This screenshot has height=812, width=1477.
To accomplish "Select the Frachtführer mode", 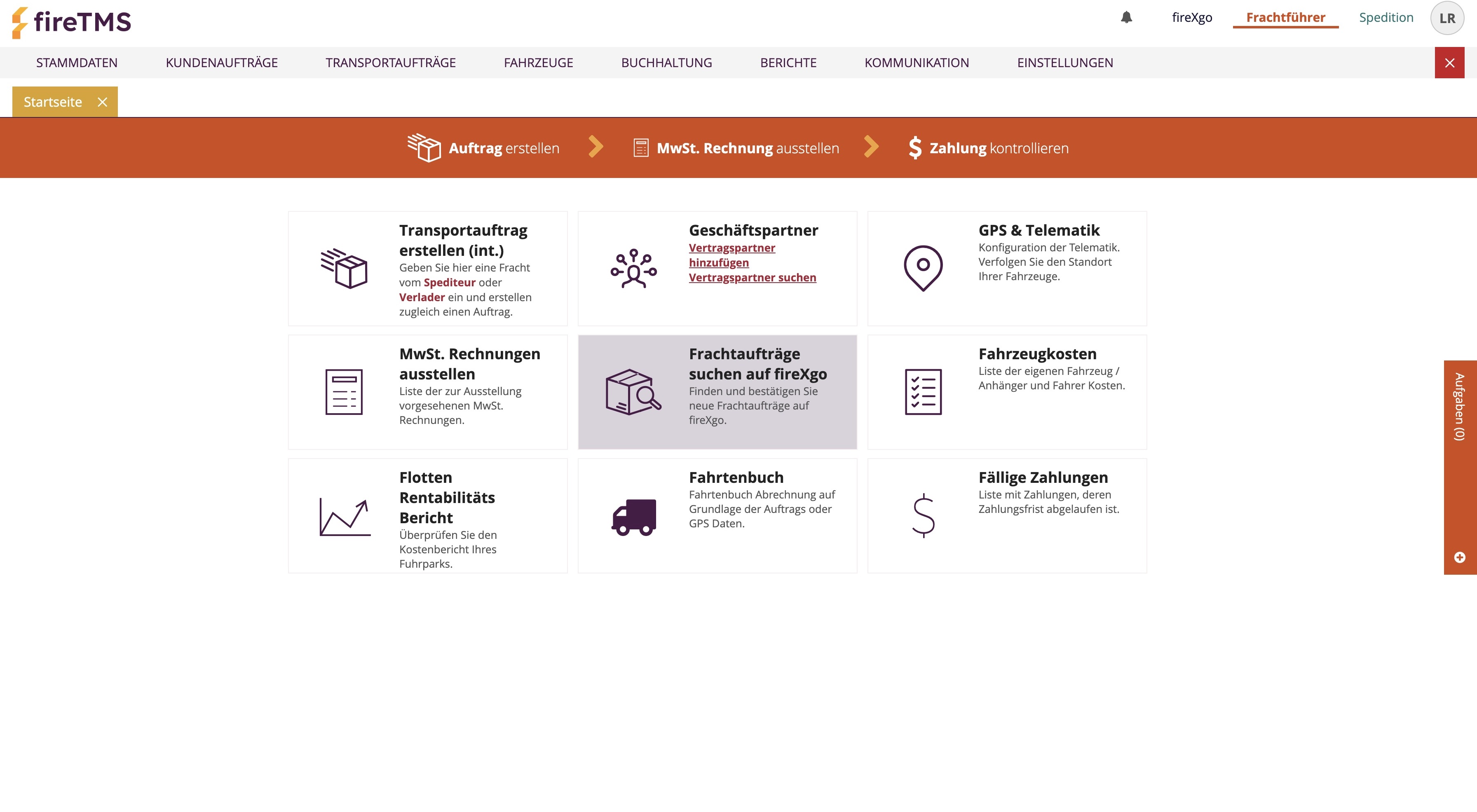I will point(1285,17).
